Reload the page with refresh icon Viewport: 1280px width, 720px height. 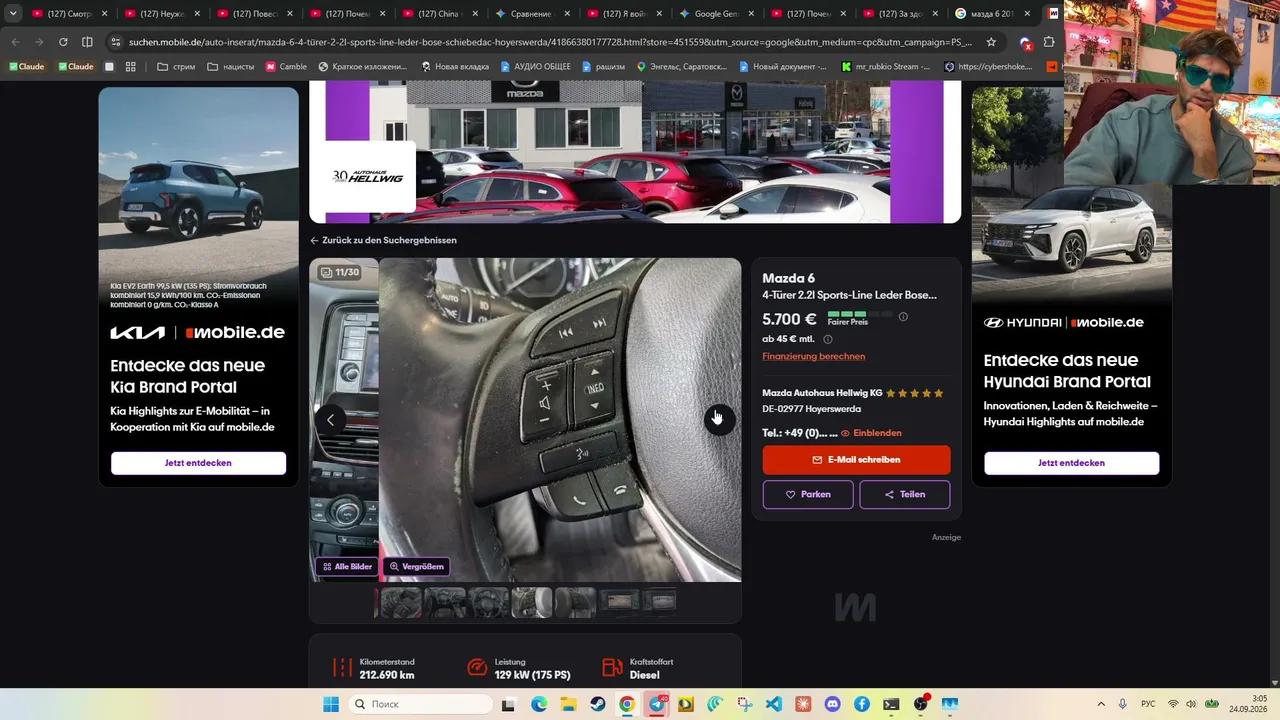coord(63,42)
